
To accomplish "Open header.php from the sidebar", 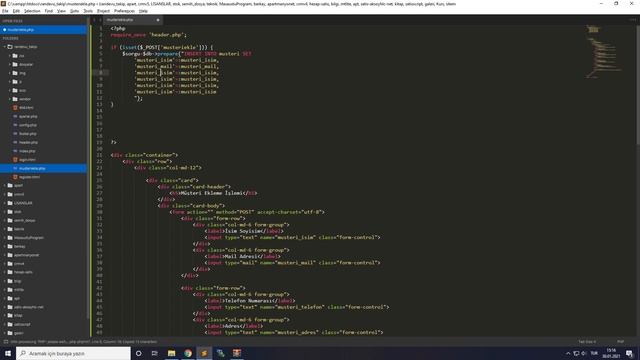I will tap(28, 142).
